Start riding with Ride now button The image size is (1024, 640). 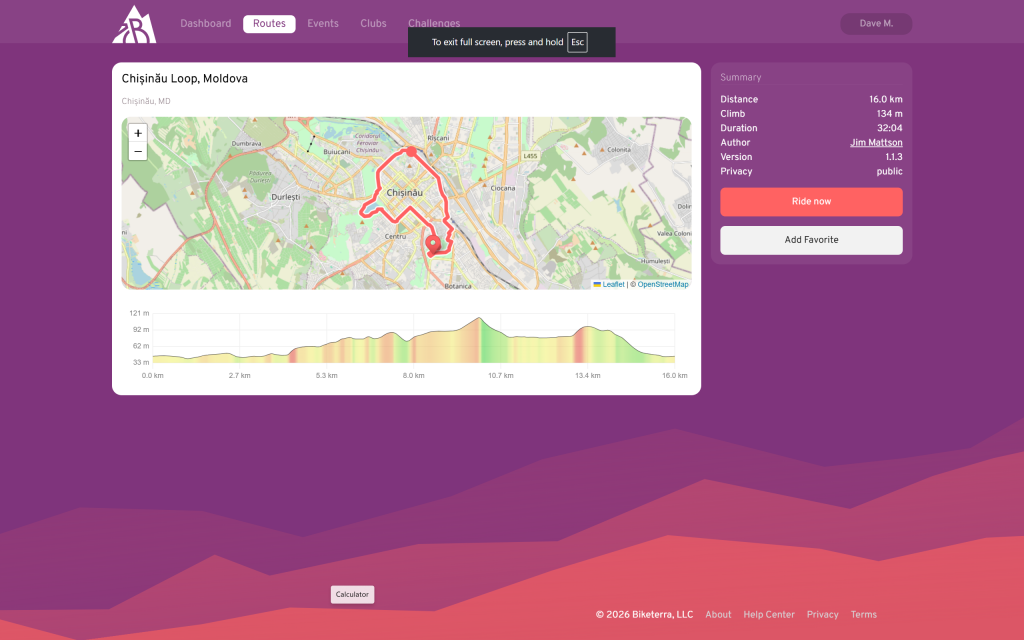tap(811, 202)
